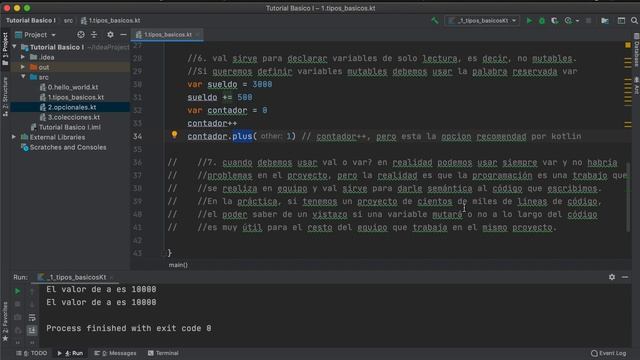Click the yellow lightbulb intention on line 34
The height and width of the screenshot is (360, 640).
174,134
